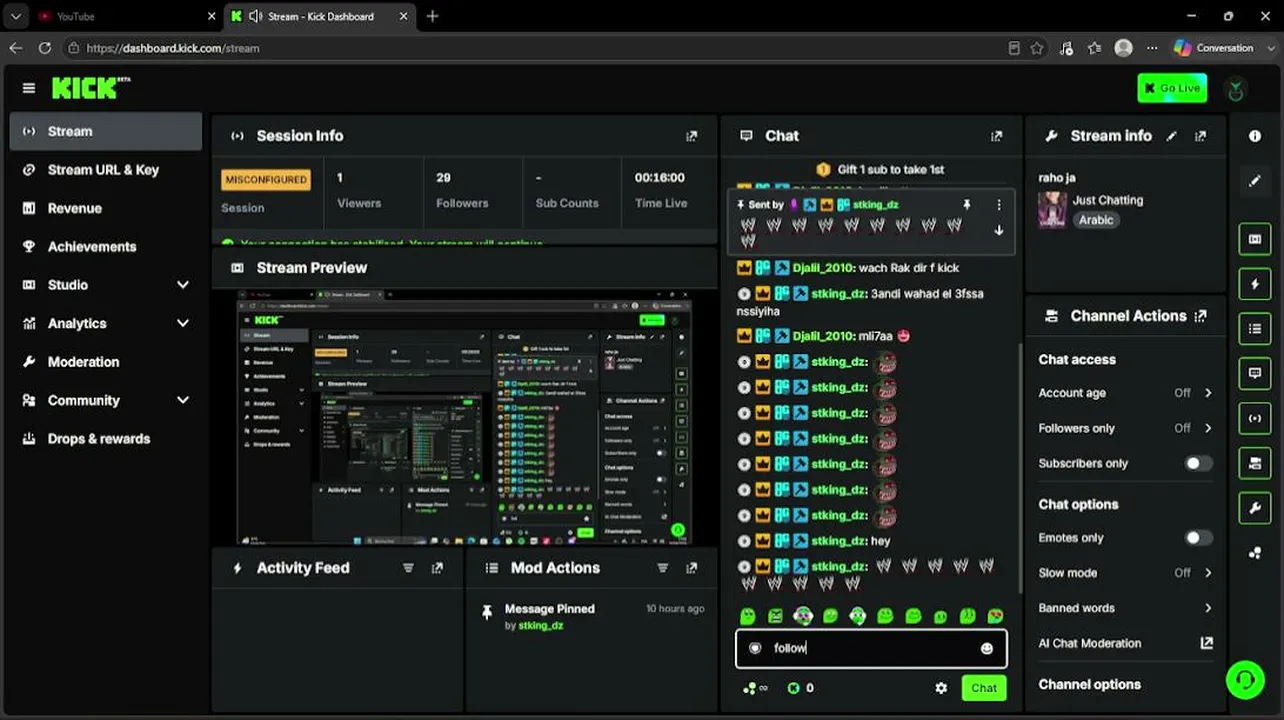This screenshot has height=720, width=1284.
Task: Filter the Mod Actions list
Action: [662, 568]
